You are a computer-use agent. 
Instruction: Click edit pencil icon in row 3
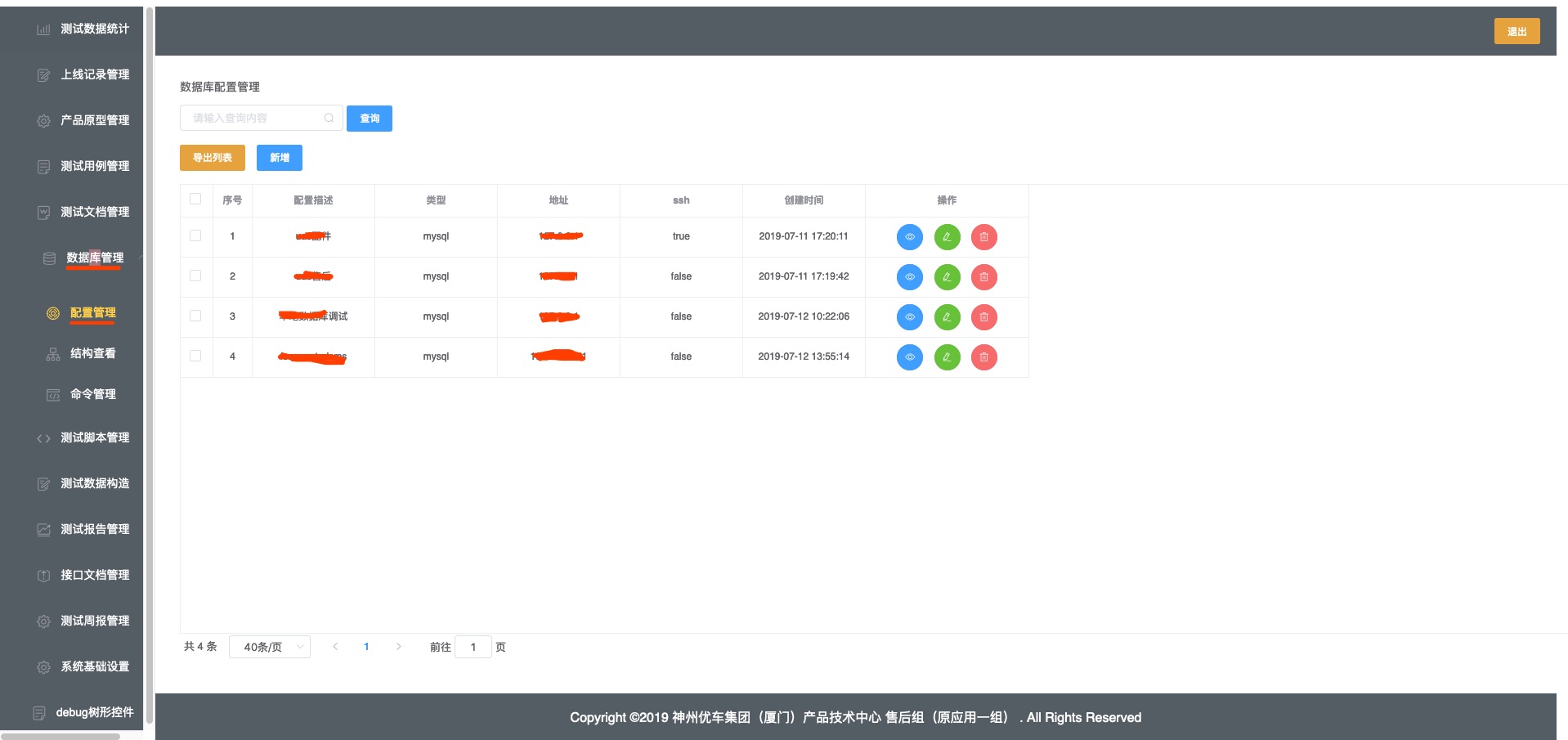pyautogui.click(x=947, y=317)
